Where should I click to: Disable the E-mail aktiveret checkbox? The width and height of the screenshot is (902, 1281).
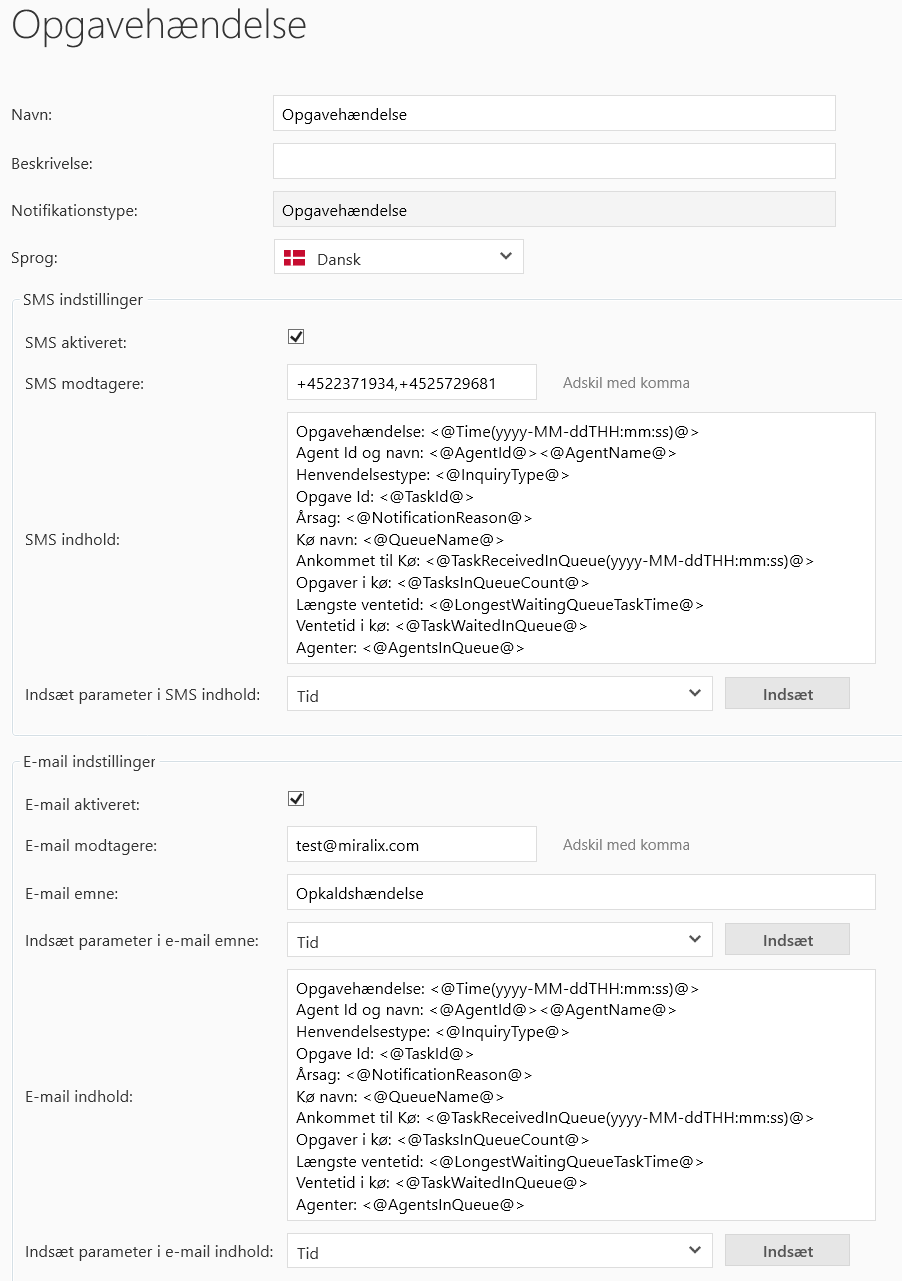296,799
